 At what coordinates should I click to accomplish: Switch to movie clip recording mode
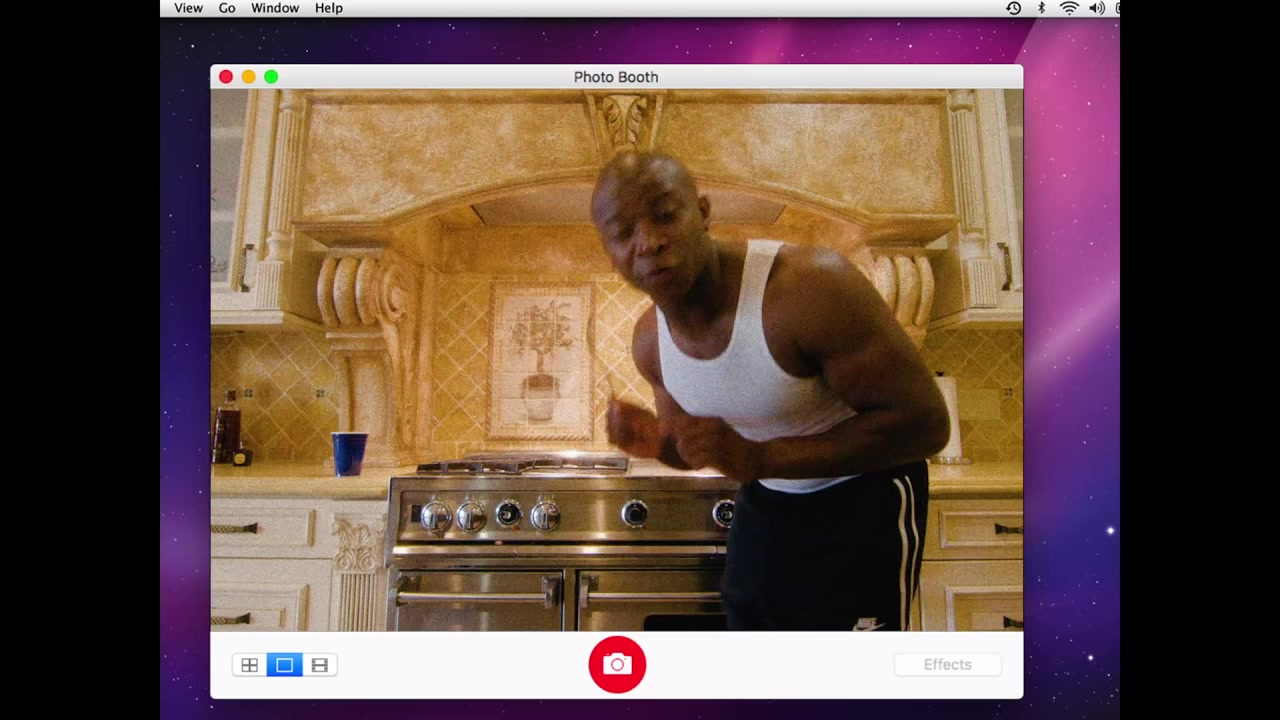click(x=320, y=665)
